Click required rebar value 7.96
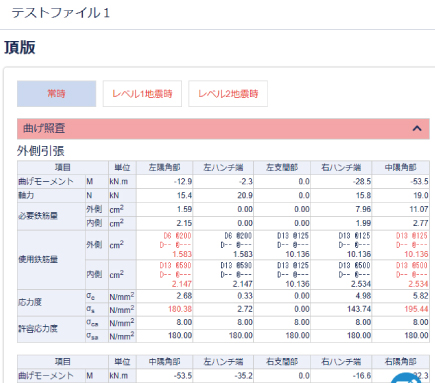 tap(363, 209)
